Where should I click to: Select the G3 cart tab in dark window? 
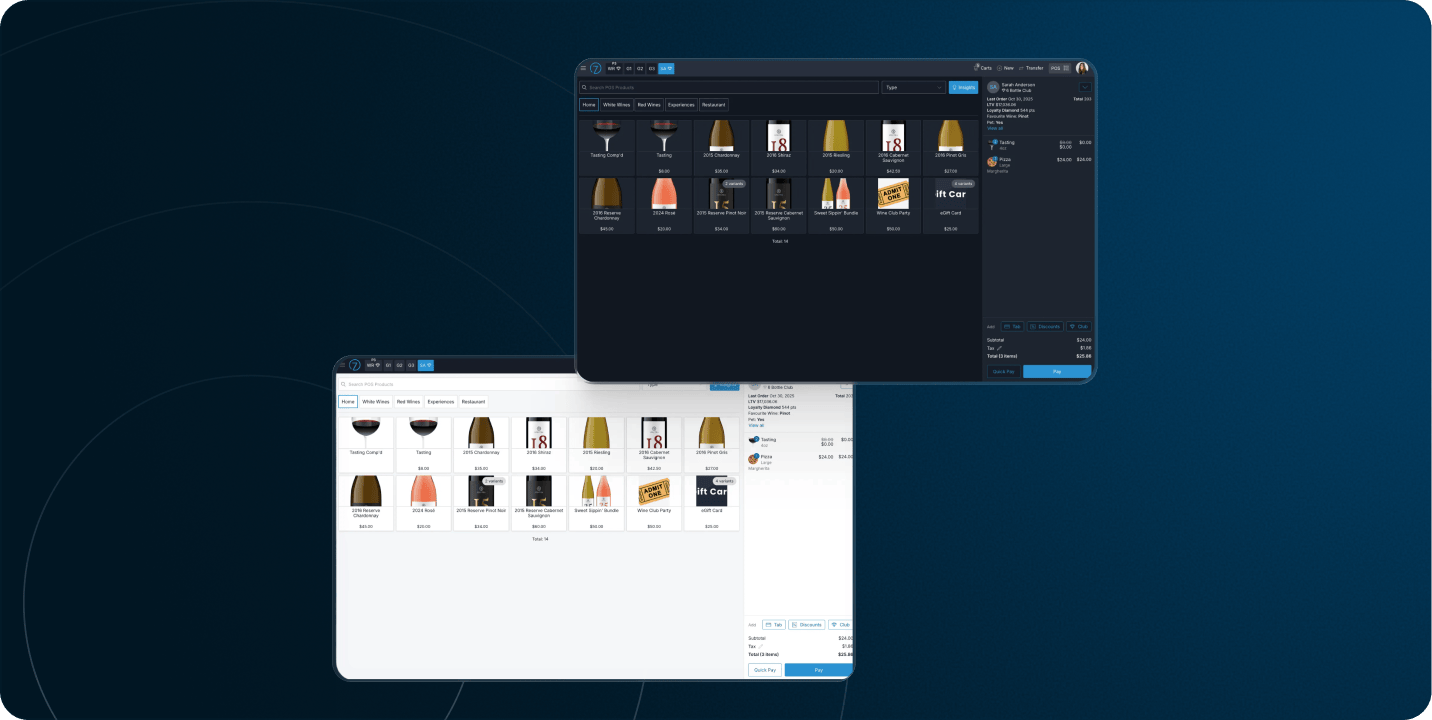[x=651, y=68]
